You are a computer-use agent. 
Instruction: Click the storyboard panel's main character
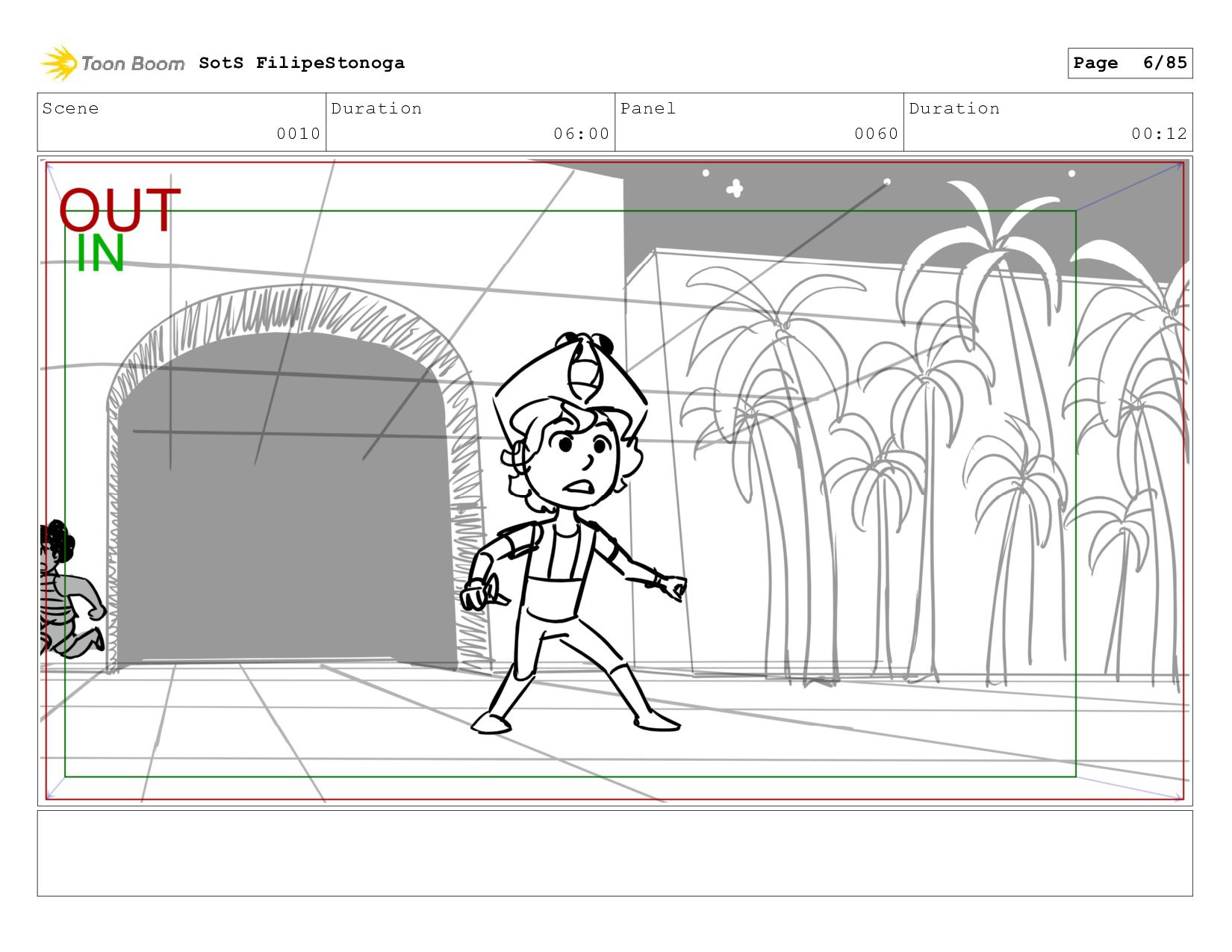pyautogui.click(x=573, y=533)
